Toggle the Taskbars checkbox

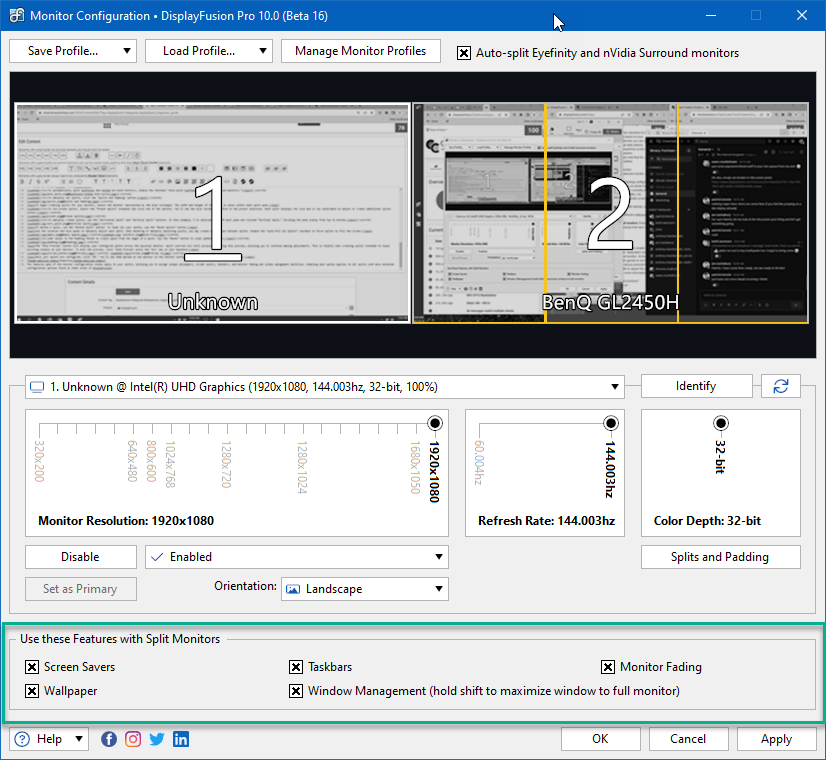coord(296,667)
